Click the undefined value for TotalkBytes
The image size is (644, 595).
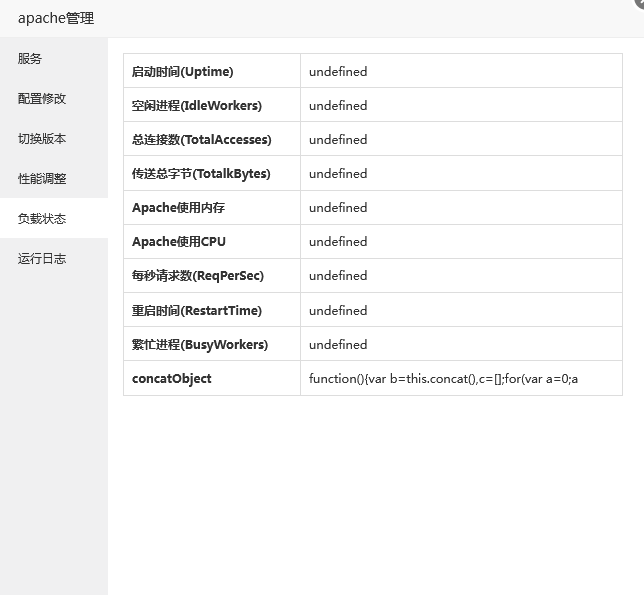[338, 174]
